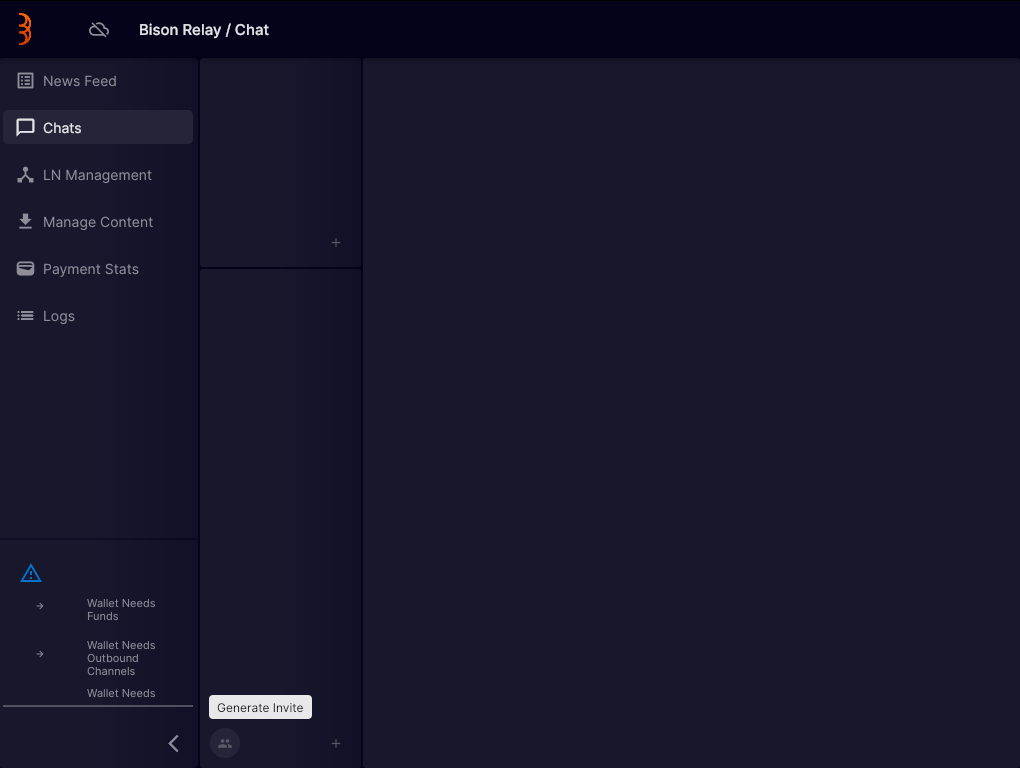
Task: Open Wallet Needs Outbound Channels notice
Action: (121, 658)
